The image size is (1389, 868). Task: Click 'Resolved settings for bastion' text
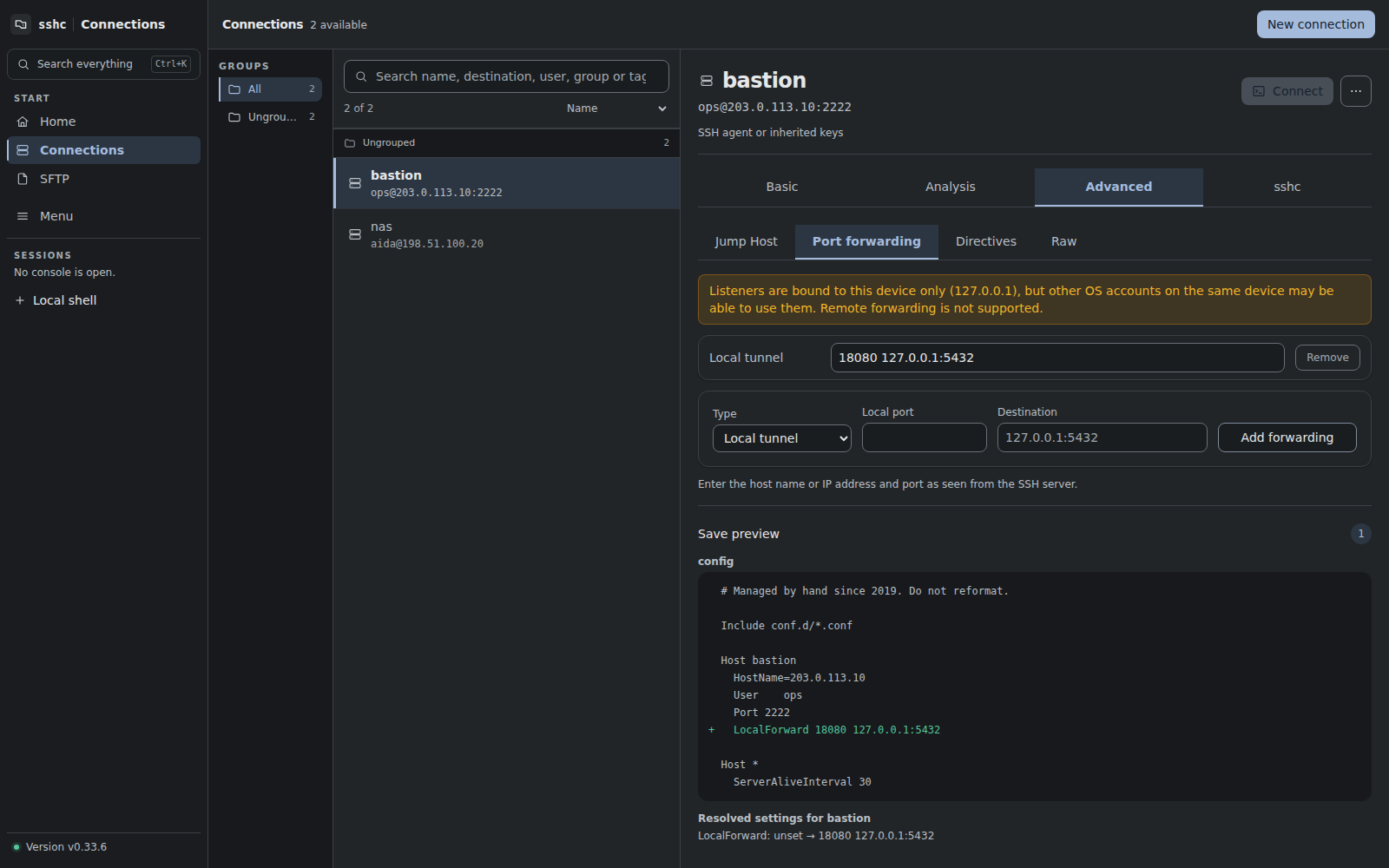[x=784, y=819]
